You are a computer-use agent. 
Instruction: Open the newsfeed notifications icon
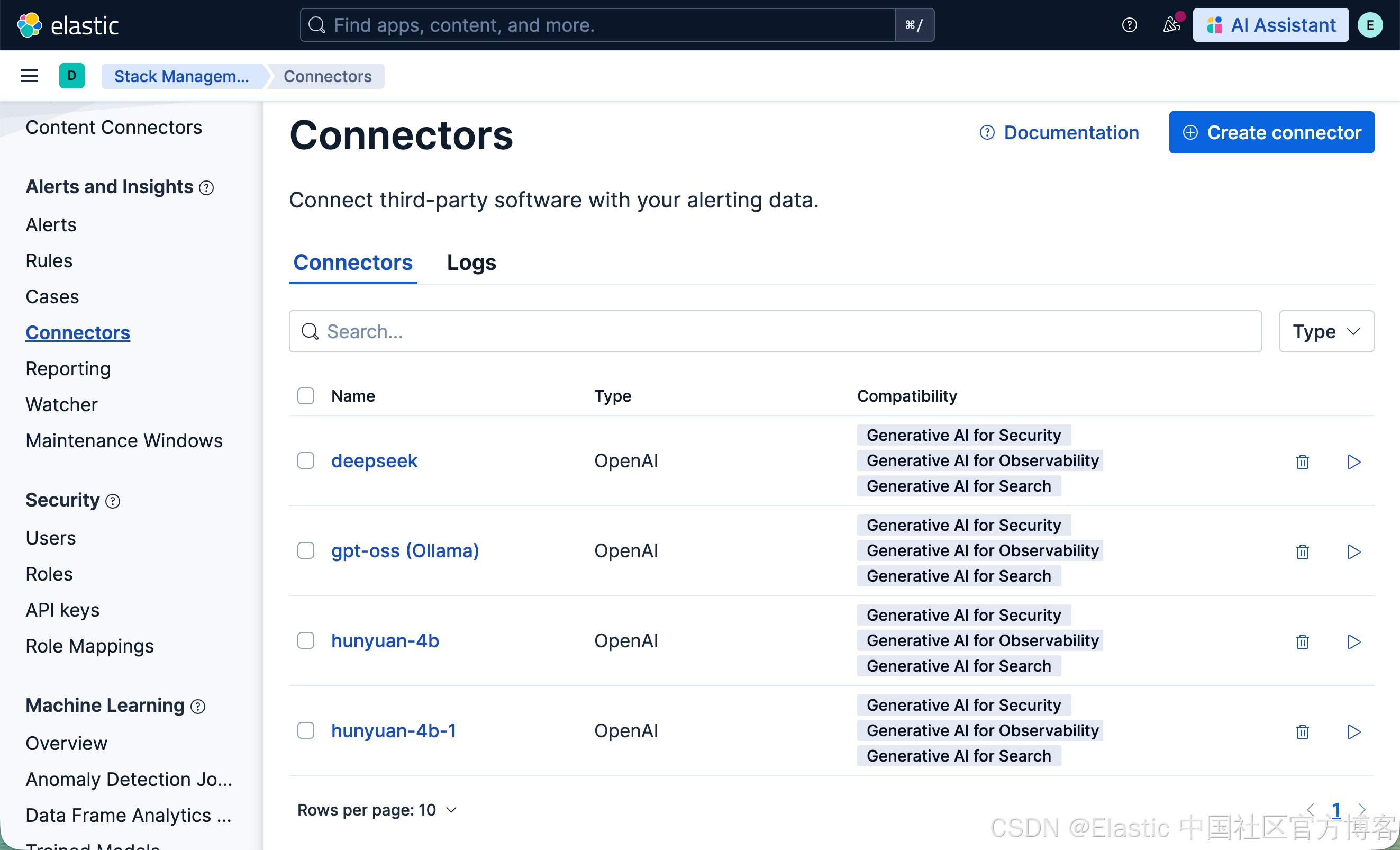point(1171,25)
